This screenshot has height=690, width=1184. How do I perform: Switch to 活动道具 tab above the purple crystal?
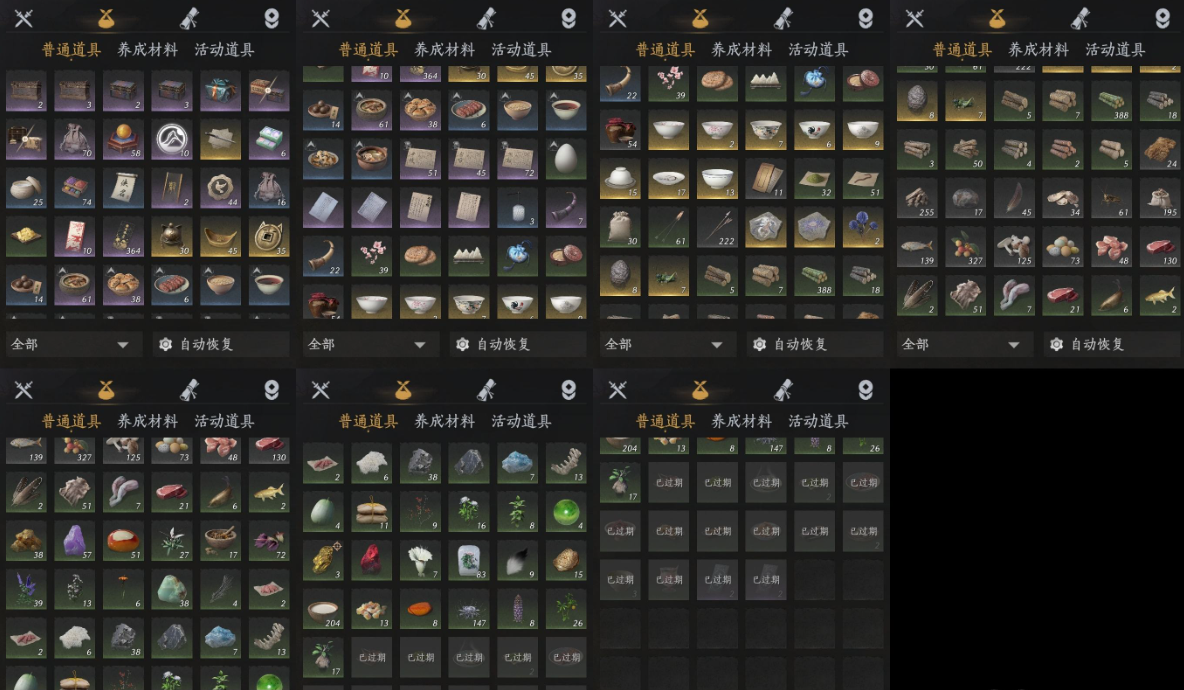point(224,420)
